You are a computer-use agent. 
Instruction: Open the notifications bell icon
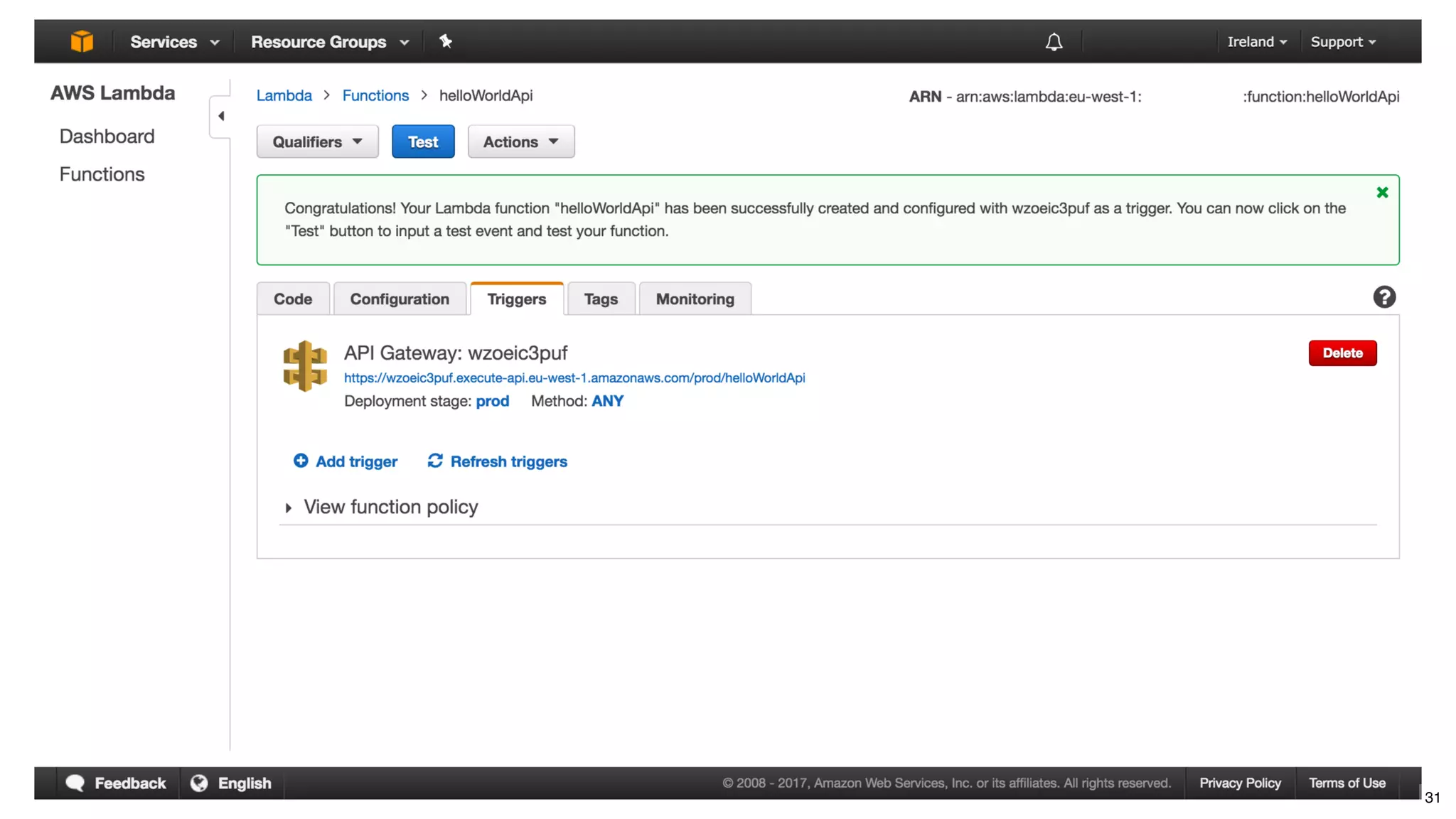pos(1054,42)
